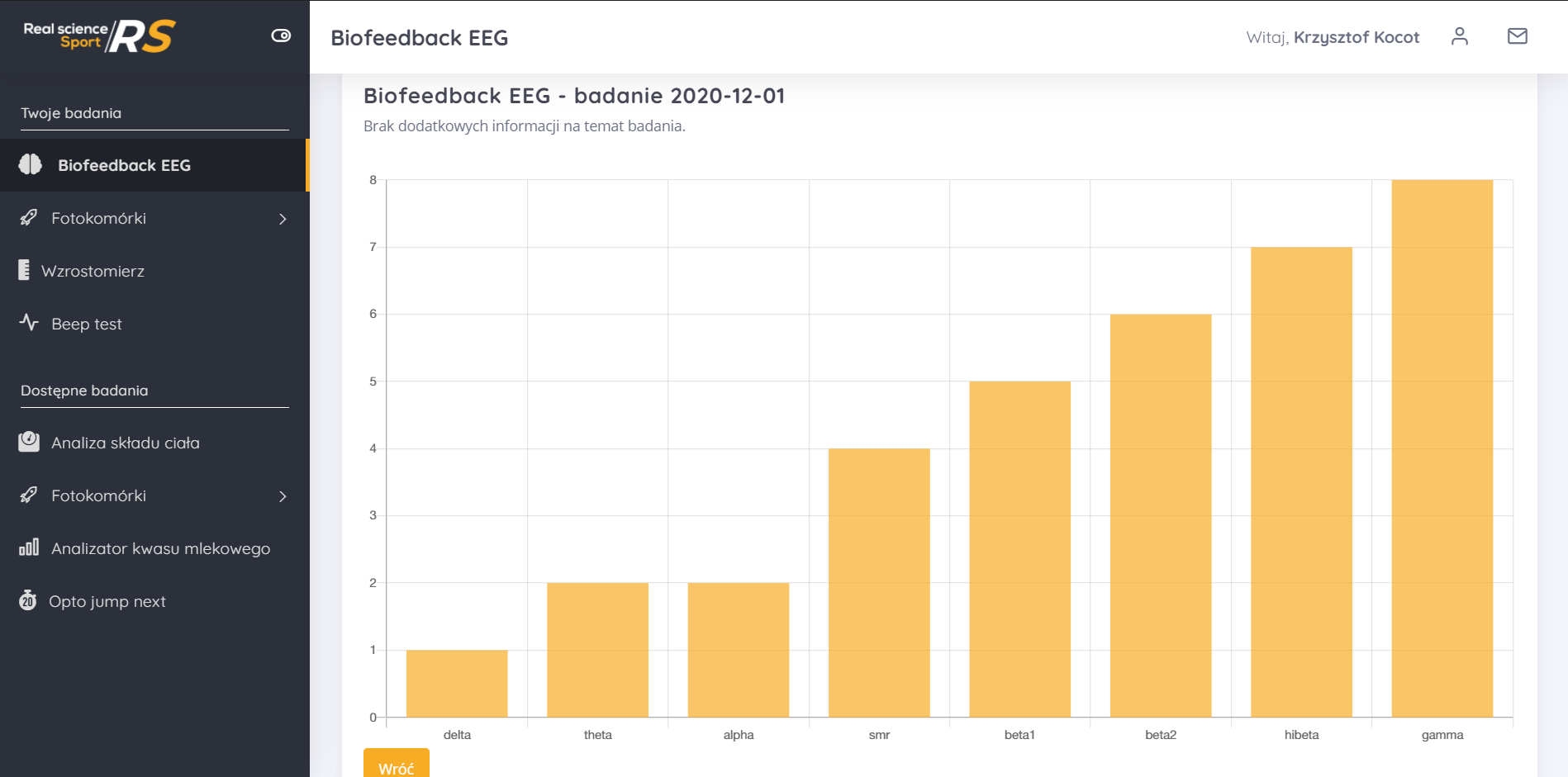Click the rocket icon in Twoje badania Fotokomórki

point(29,217)
